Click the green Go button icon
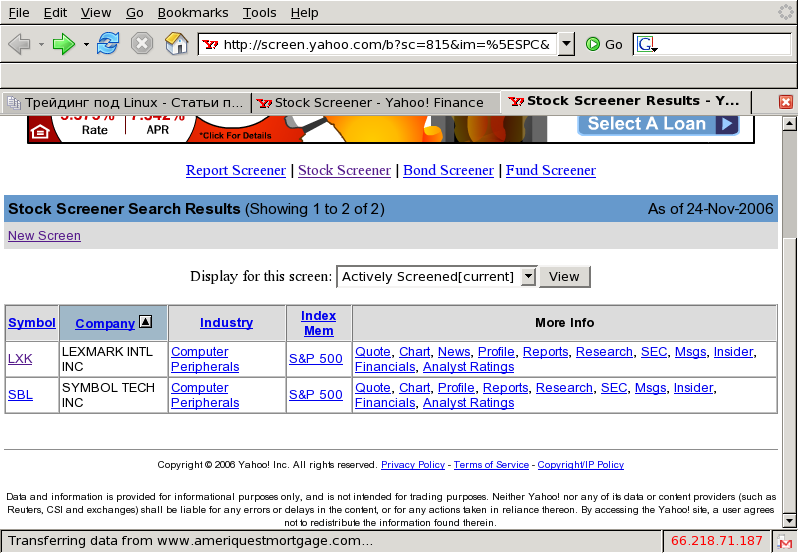The image size is (798, 553). tap(592, 44)
